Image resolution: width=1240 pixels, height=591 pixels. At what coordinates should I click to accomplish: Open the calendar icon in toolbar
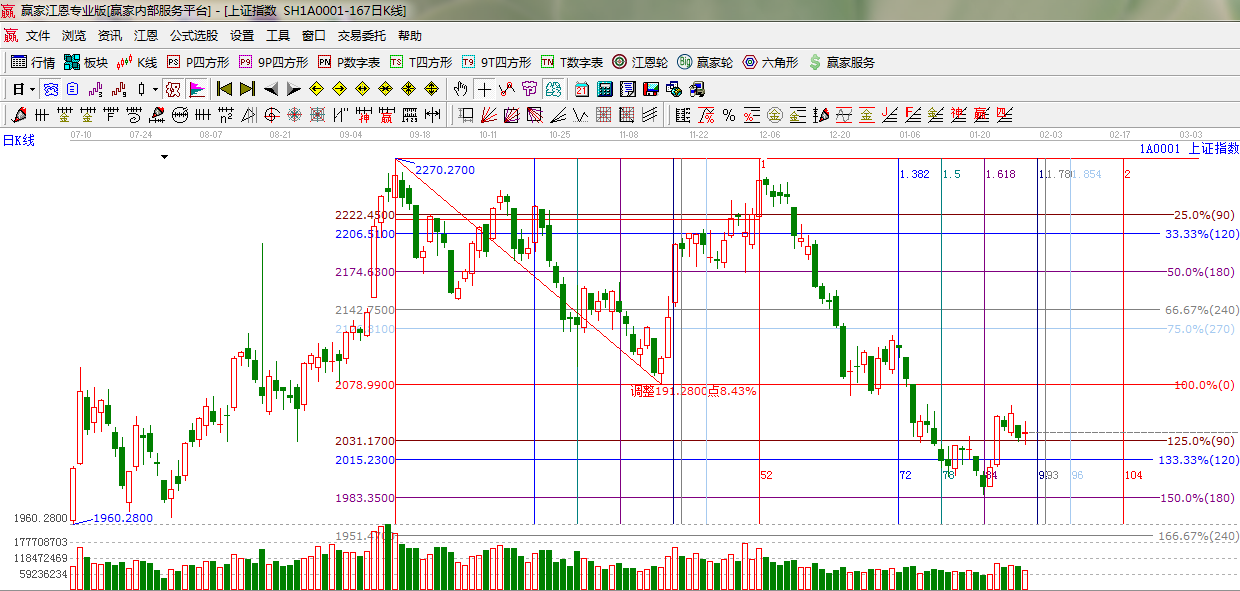click(x=580, y=89)
